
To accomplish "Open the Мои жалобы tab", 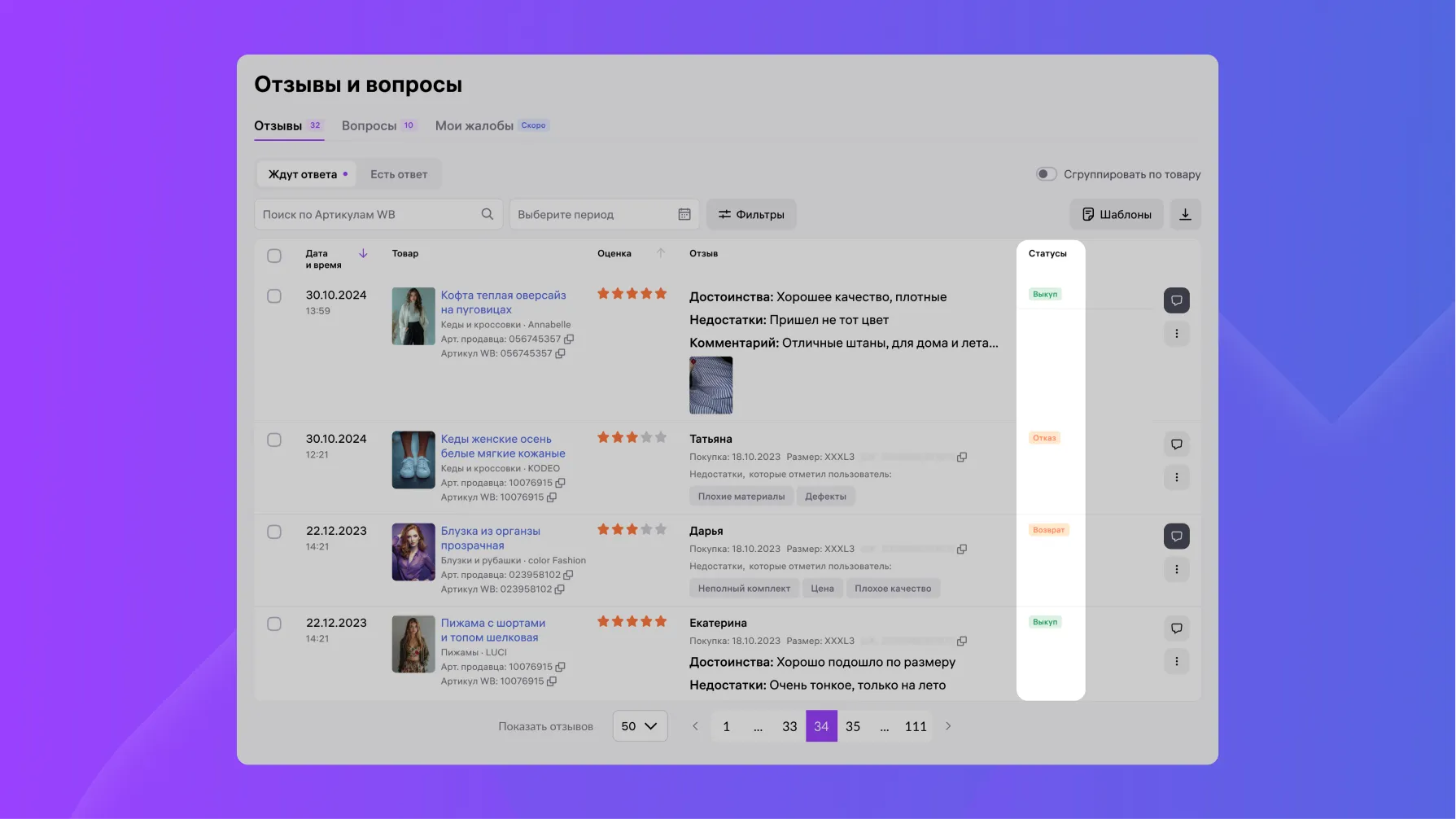I will (x=492, y=125).
